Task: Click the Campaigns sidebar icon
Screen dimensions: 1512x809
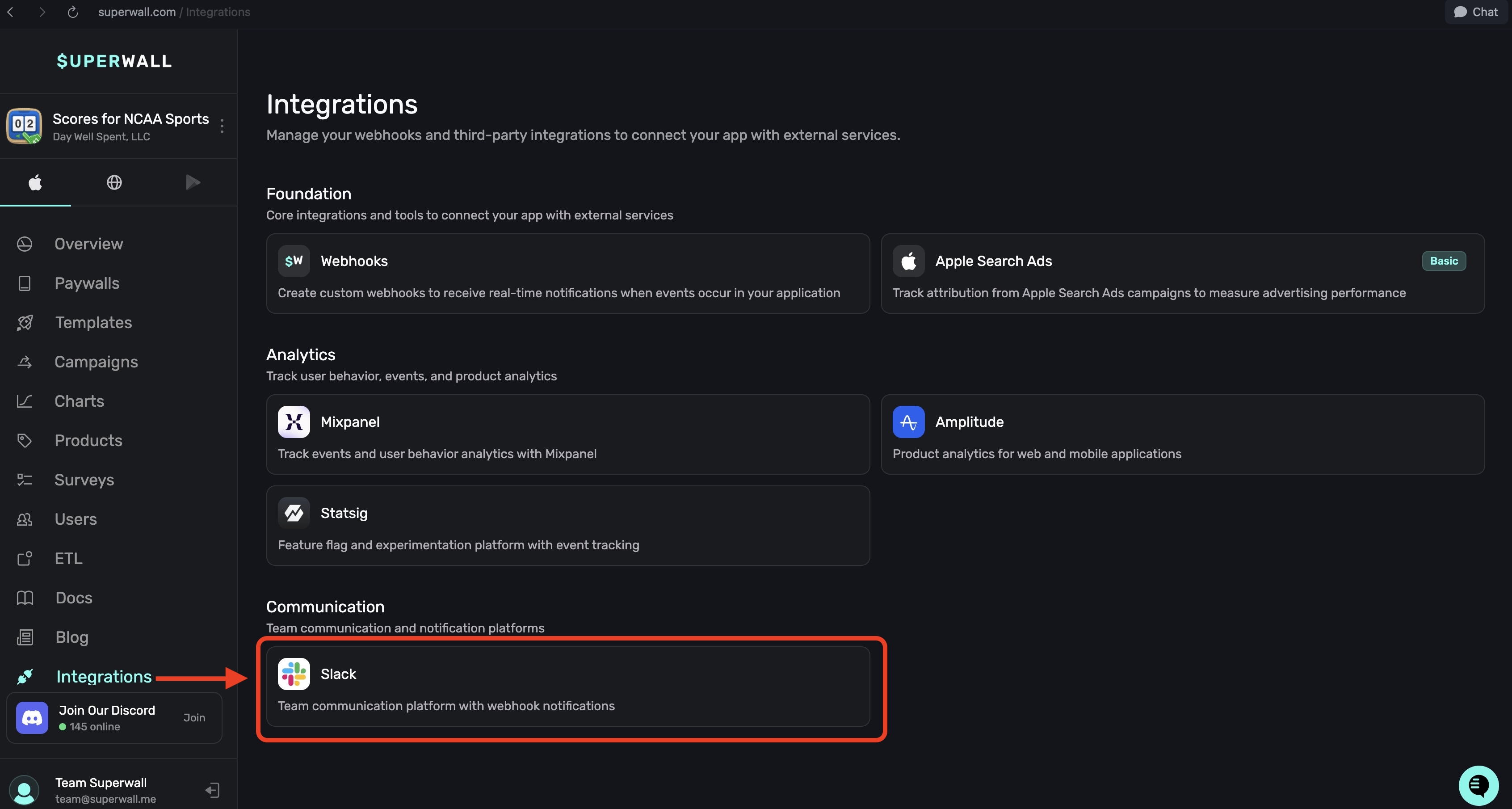Action: pyautogui.click(x=25, y=362)
